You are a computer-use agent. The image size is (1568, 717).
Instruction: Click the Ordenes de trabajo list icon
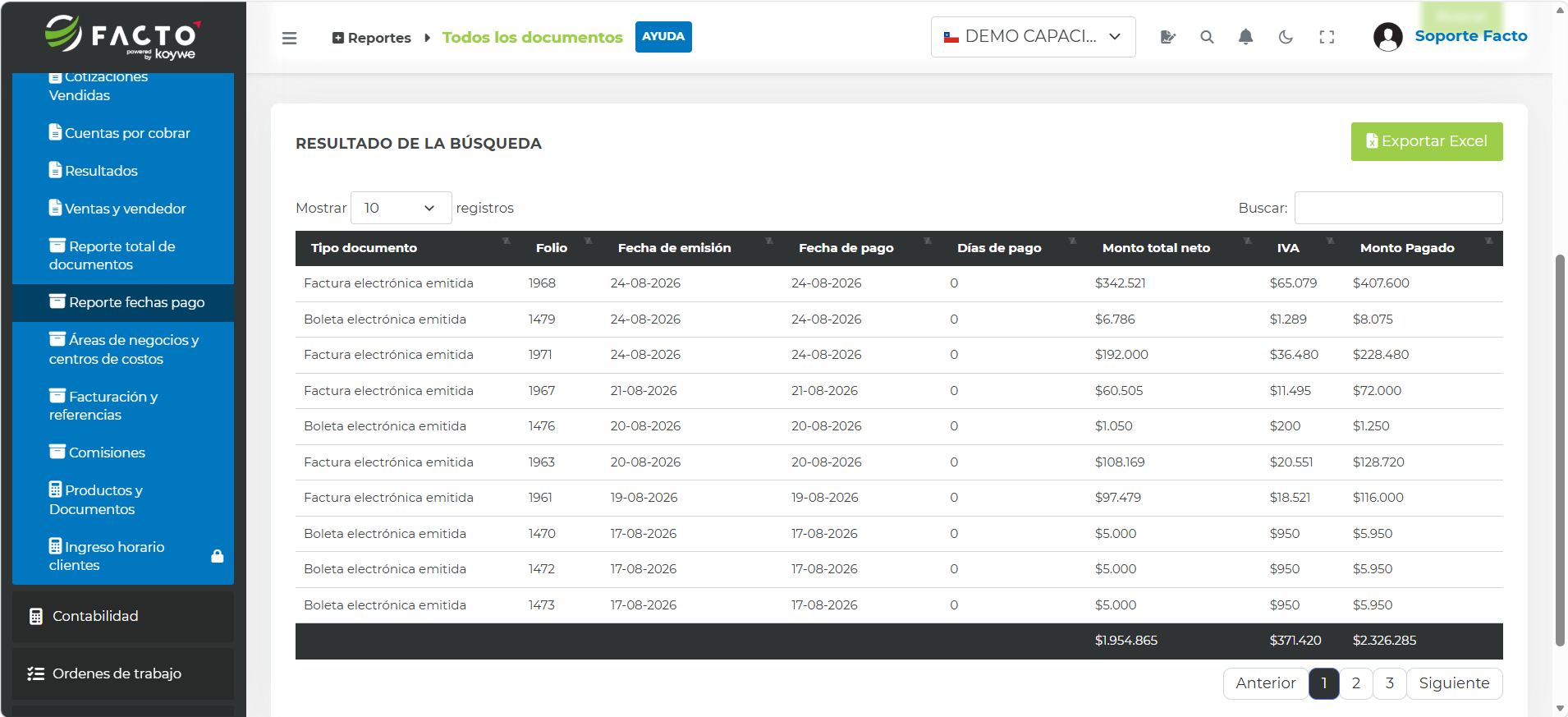tap(36, 673)
